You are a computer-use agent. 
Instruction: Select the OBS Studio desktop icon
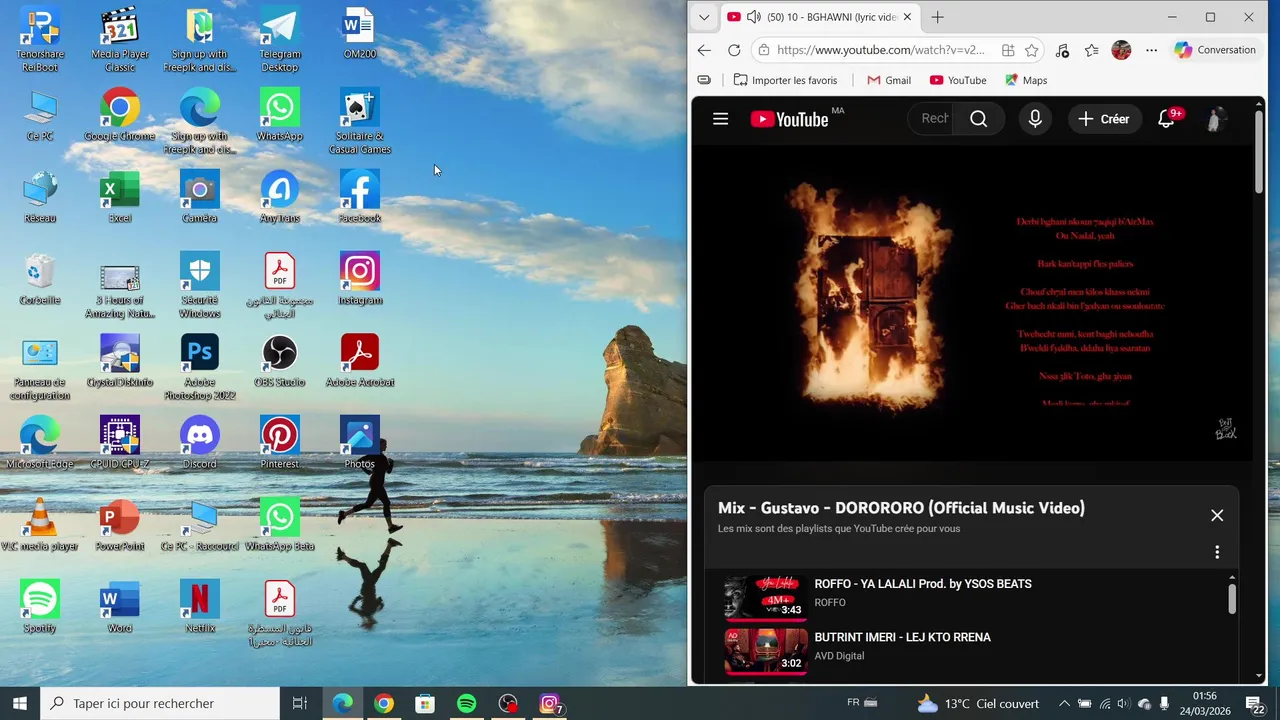point(280,361)
